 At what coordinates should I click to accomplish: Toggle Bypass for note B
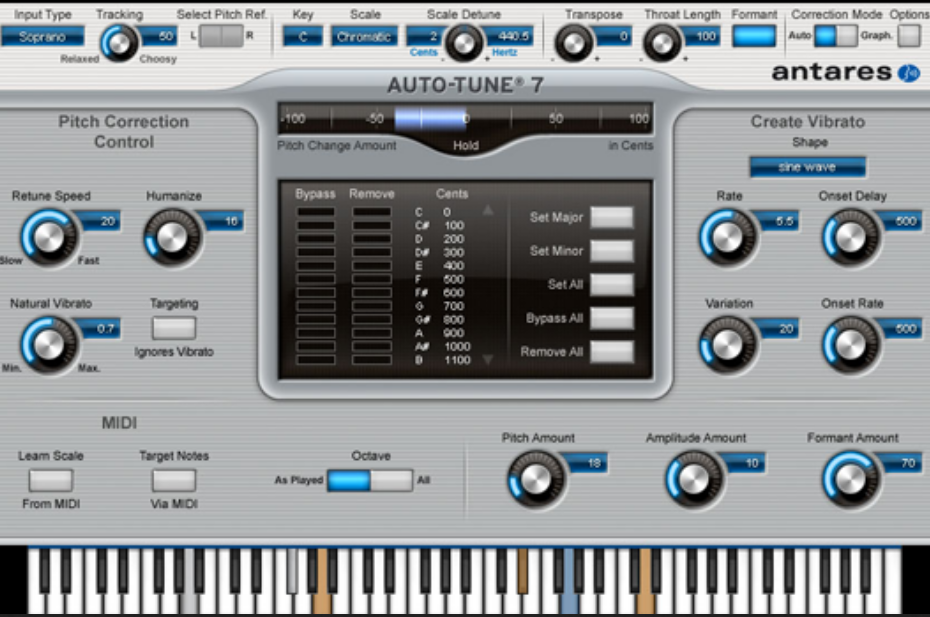pos(316,360)
